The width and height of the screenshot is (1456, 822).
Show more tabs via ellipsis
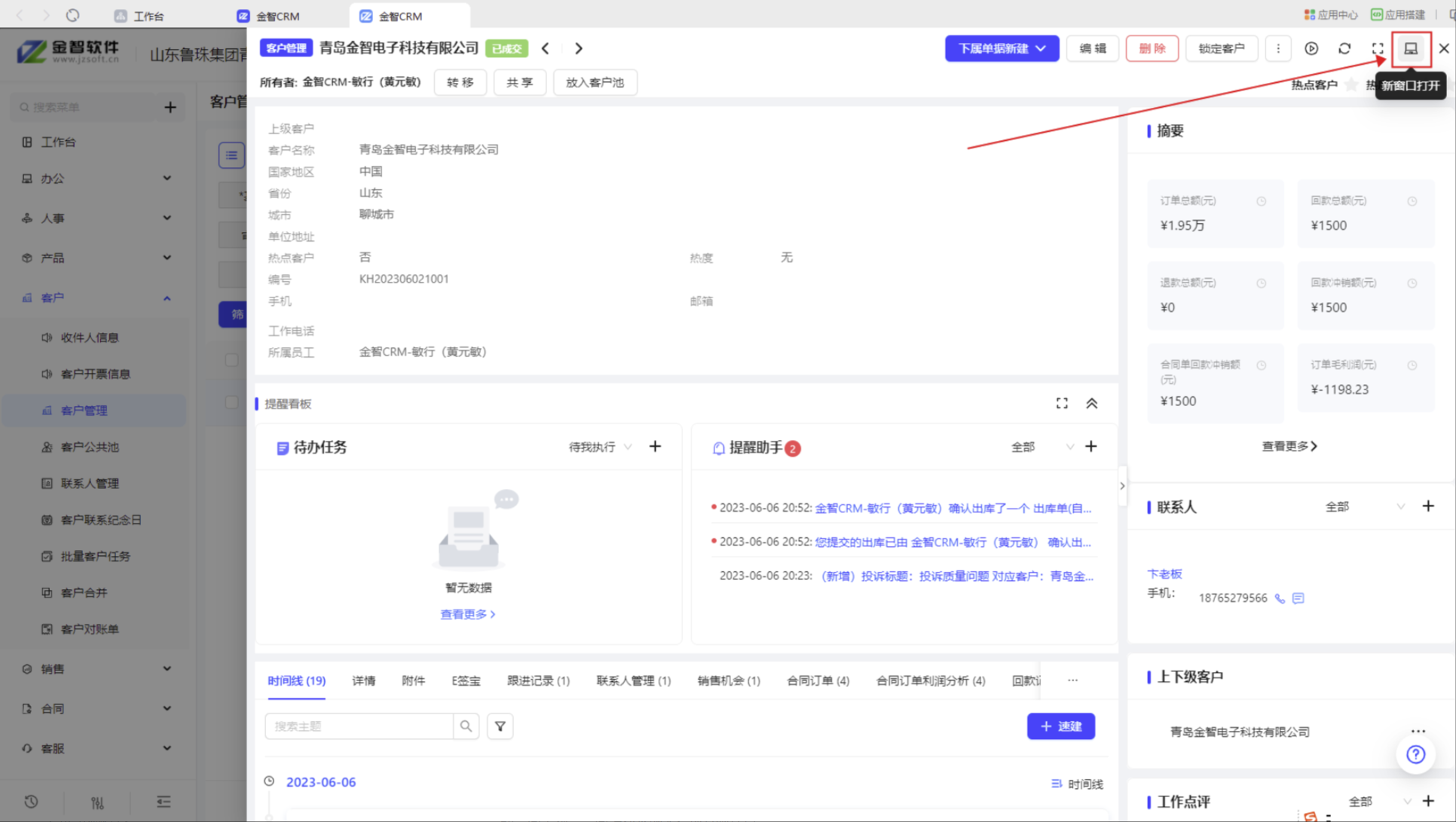click(x=1072, y=680)
